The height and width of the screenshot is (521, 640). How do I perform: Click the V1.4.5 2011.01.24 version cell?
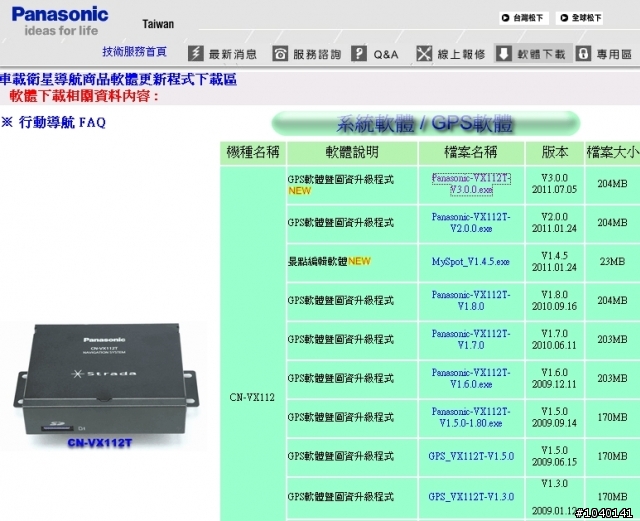tap(554, 261)
